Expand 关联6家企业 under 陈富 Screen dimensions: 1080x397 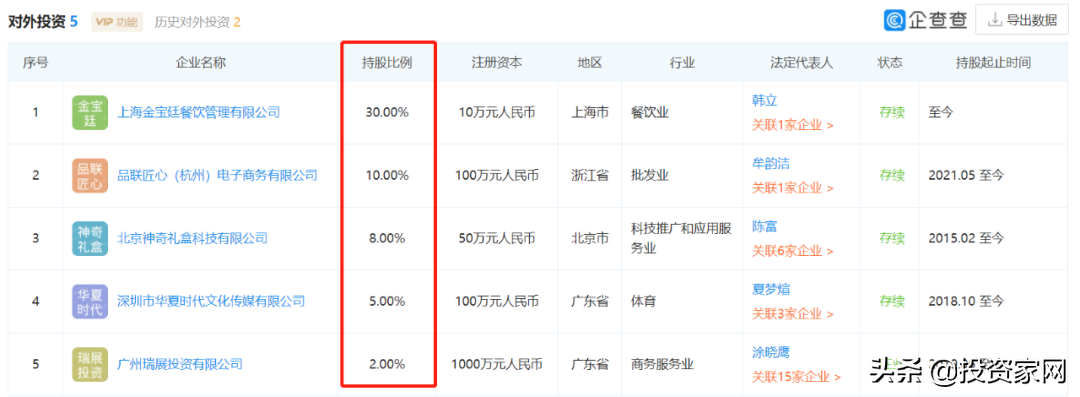tap(792, 252)
